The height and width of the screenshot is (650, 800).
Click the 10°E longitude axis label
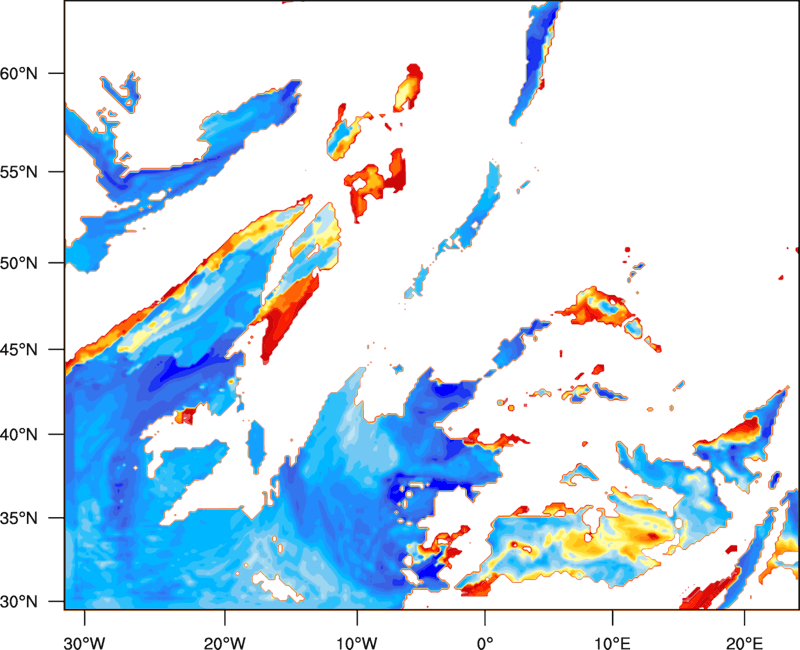[613, 643]
